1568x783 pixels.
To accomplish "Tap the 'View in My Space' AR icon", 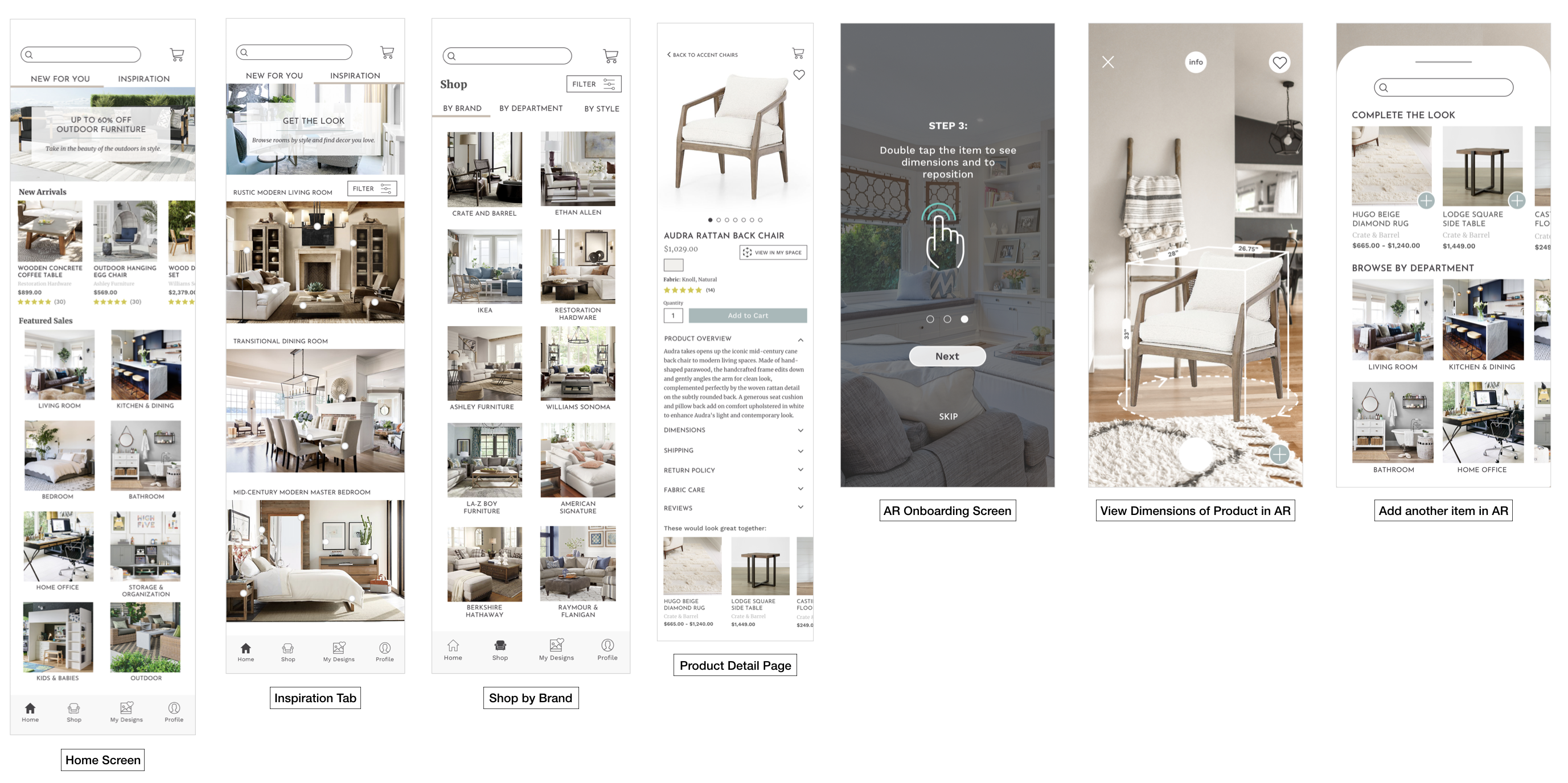I will click(x=771, y=252).
